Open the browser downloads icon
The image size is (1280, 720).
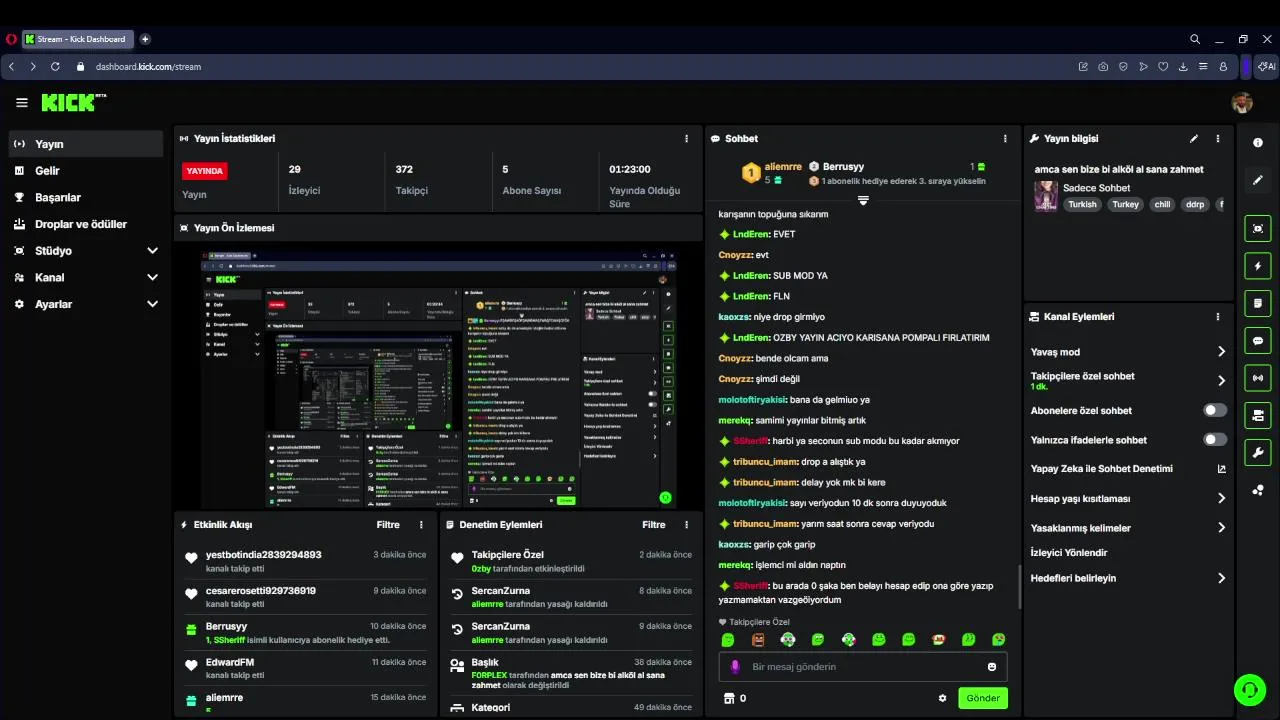point(1183,67)
